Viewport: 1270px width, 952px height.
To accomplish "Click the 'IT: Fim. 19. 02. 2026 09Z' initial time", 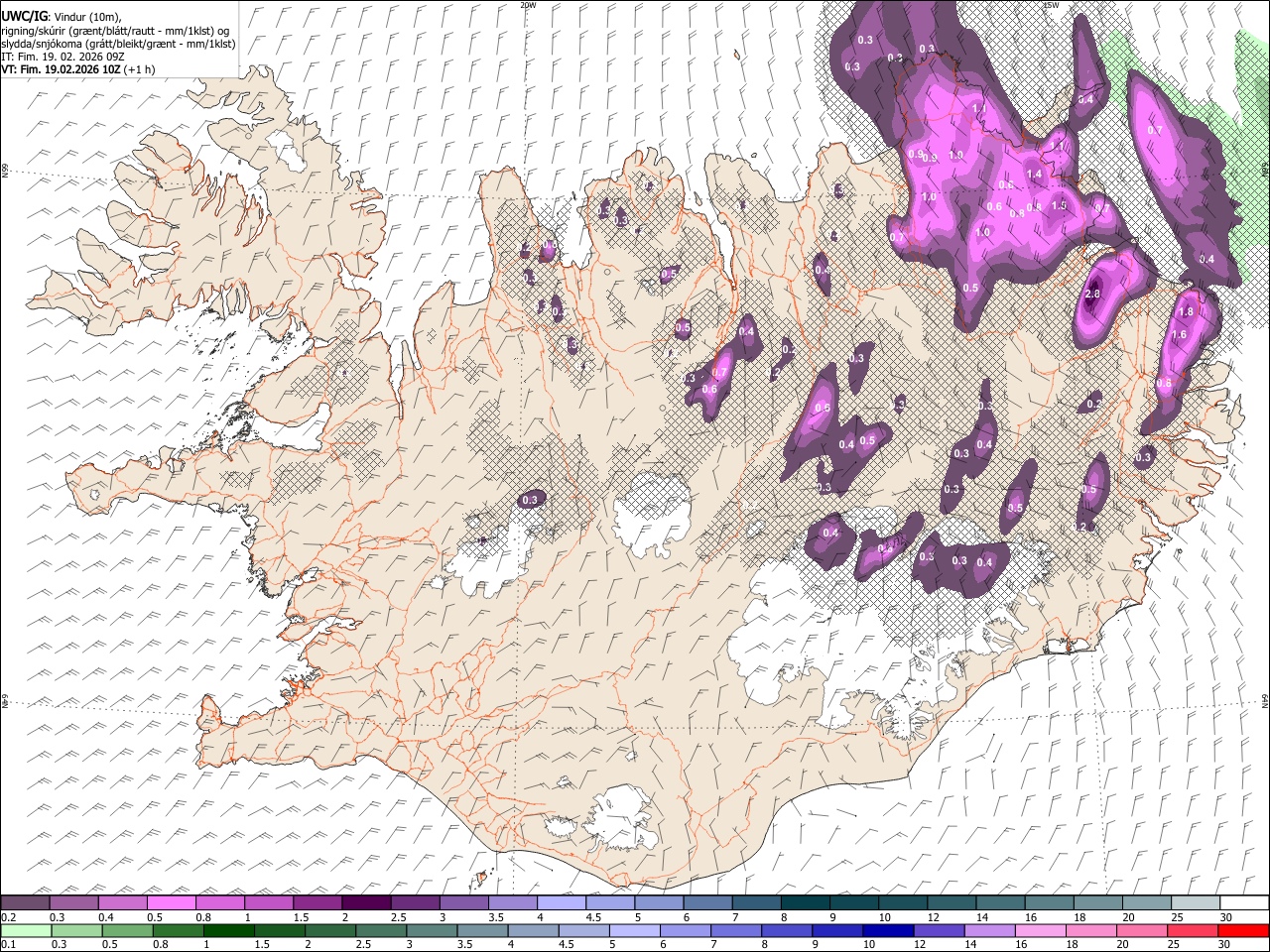I will tap(61, 57).
